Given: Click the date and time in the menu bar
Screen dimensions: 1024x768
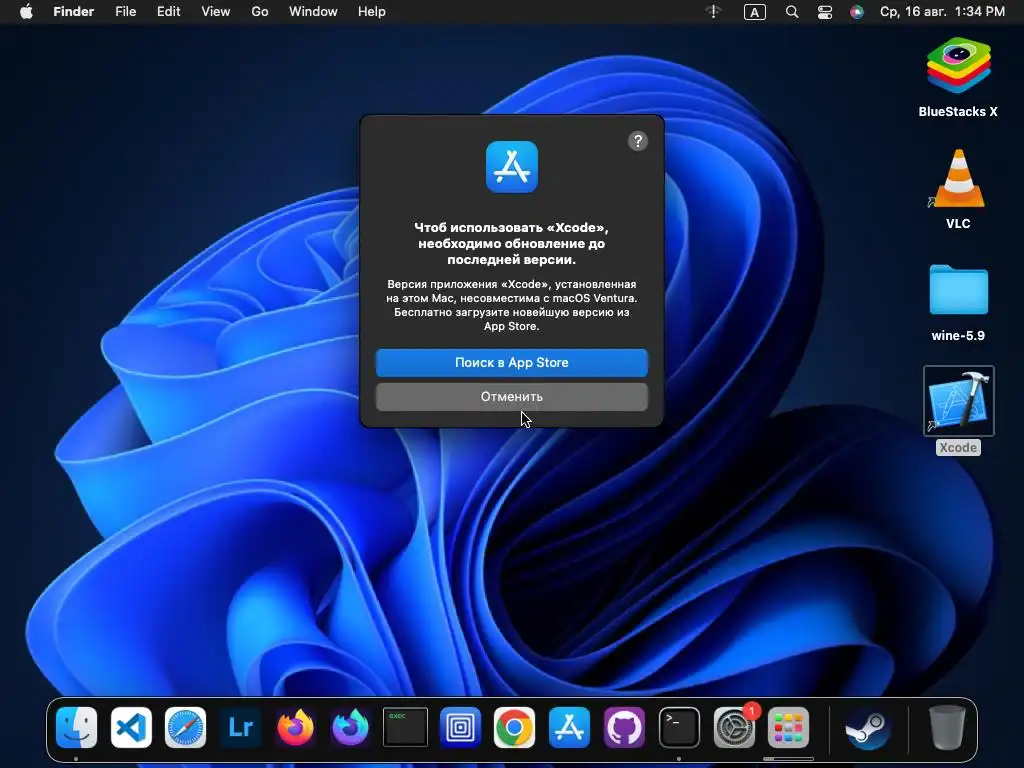Looking at the screenshot, I should point(942,12).
